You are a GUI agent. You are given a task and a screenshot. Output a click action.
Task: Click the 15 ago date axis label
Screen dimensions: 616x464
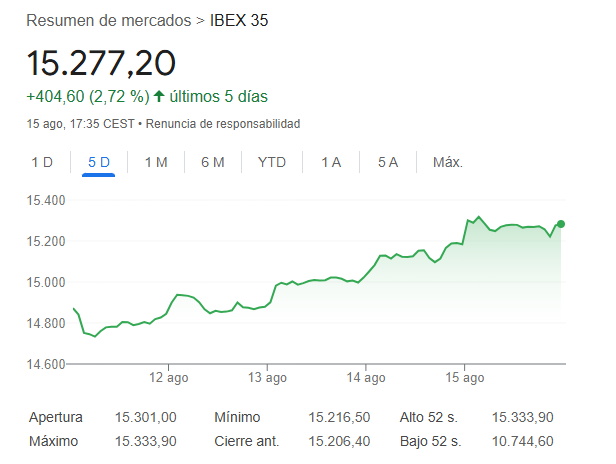[x=465, y=378]
